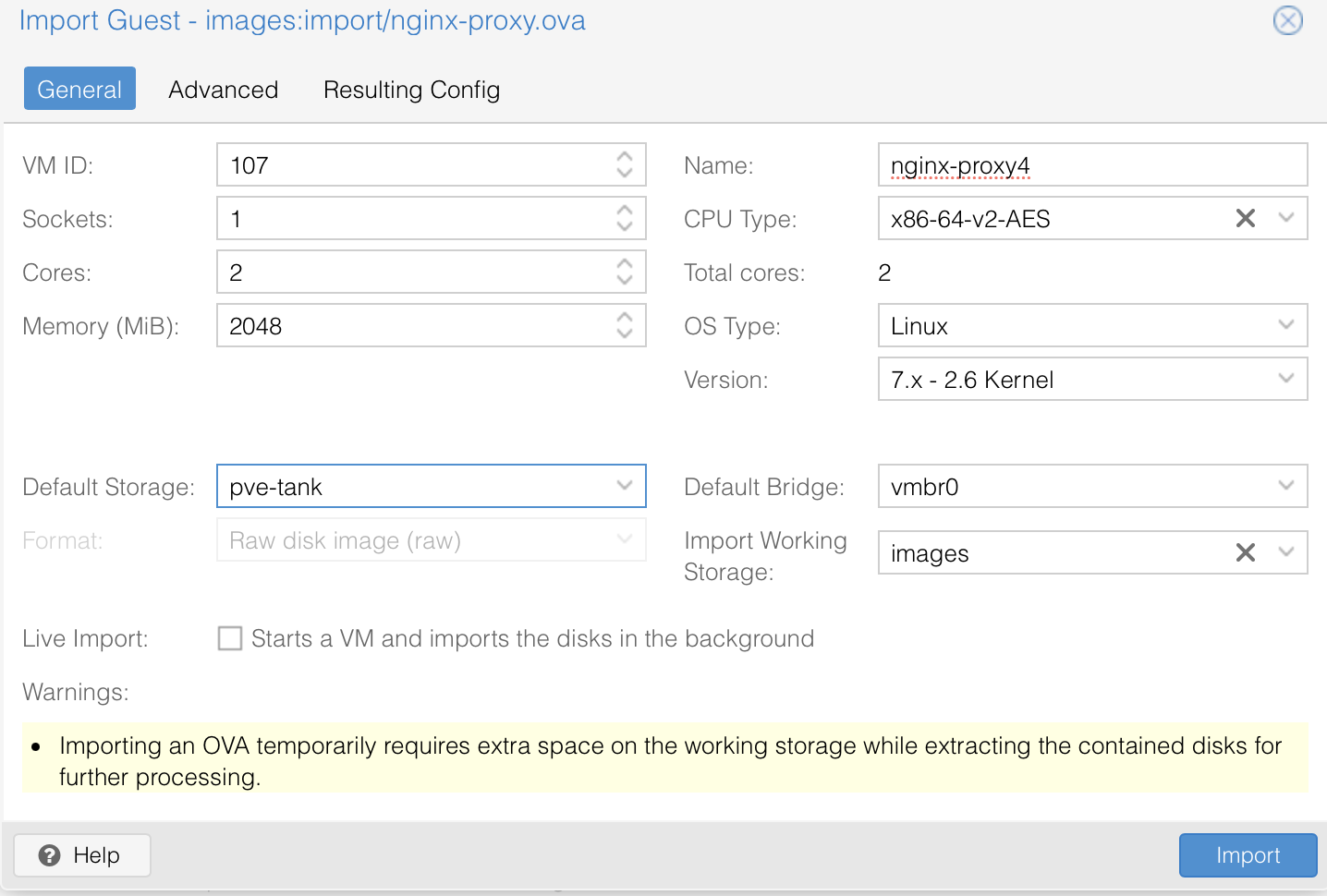Click the Import button
1327x896 pixels.
pos(1248,855)
